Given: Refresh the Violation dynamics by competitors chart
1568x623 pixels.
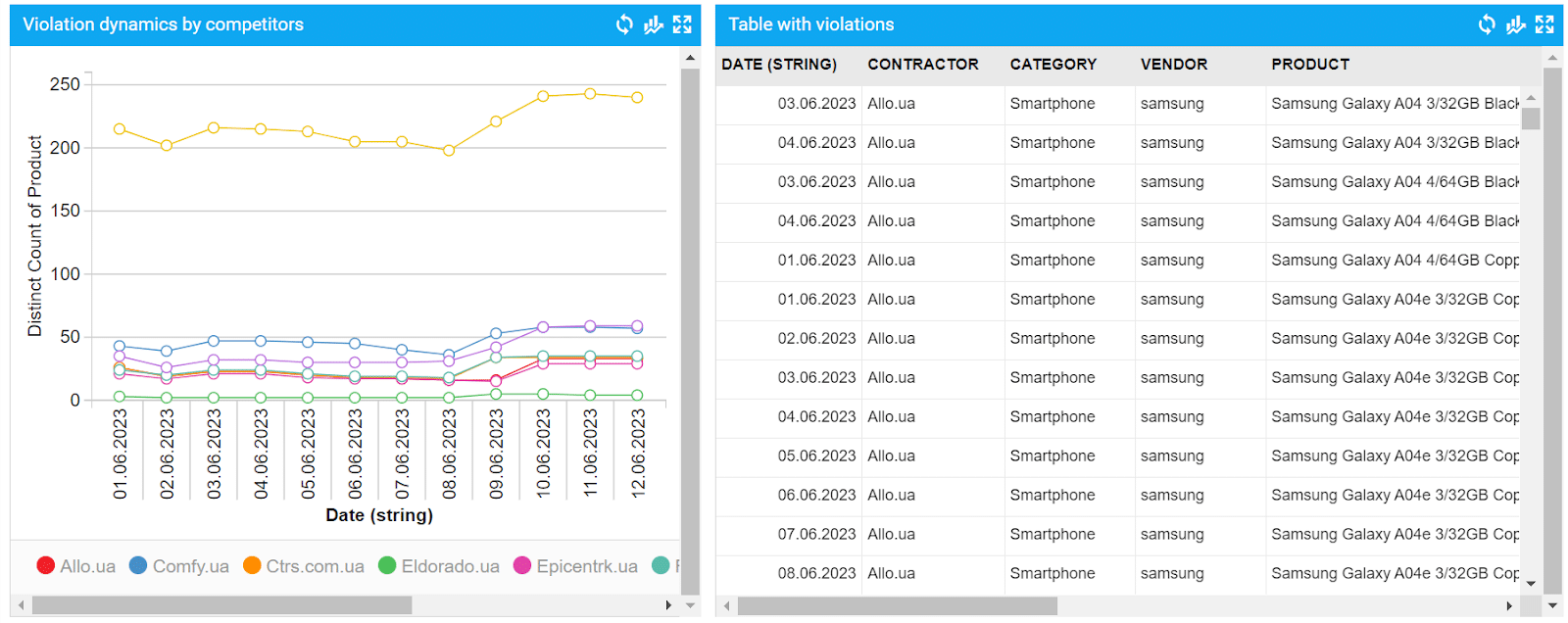Looking at the screenshot, I should (x=624, y=24).
